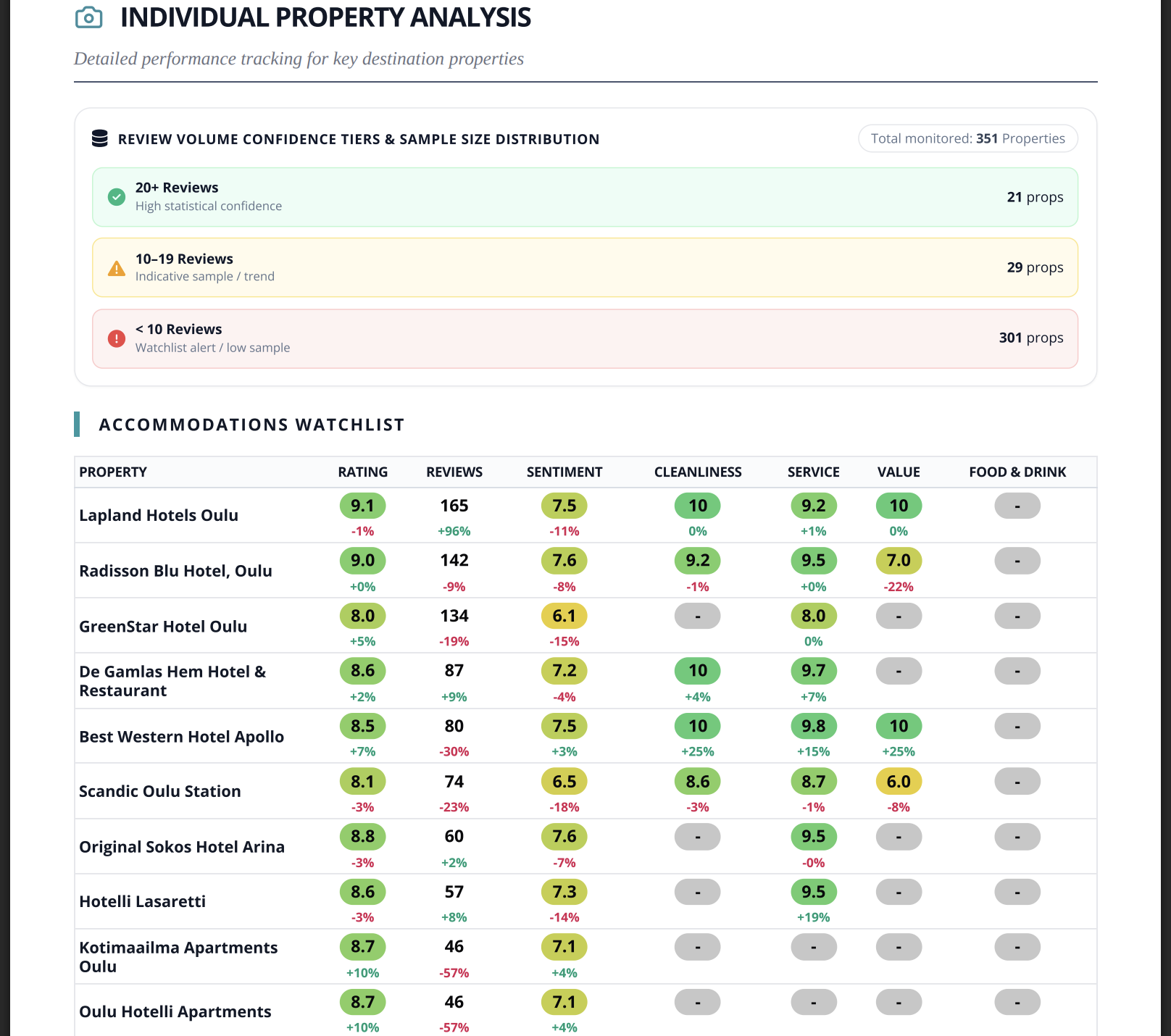Image resolution: width=1171 pixels, height=1036 pixels.
Task: Select Oulu Hotelli Apartments property name
Action: tap(175, 1011)
